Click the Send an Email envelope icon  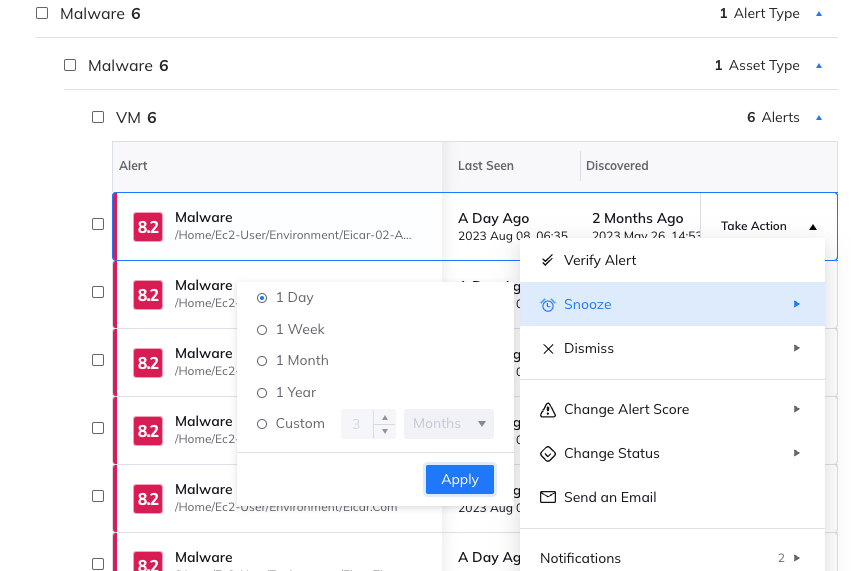[x=547, y=497]
